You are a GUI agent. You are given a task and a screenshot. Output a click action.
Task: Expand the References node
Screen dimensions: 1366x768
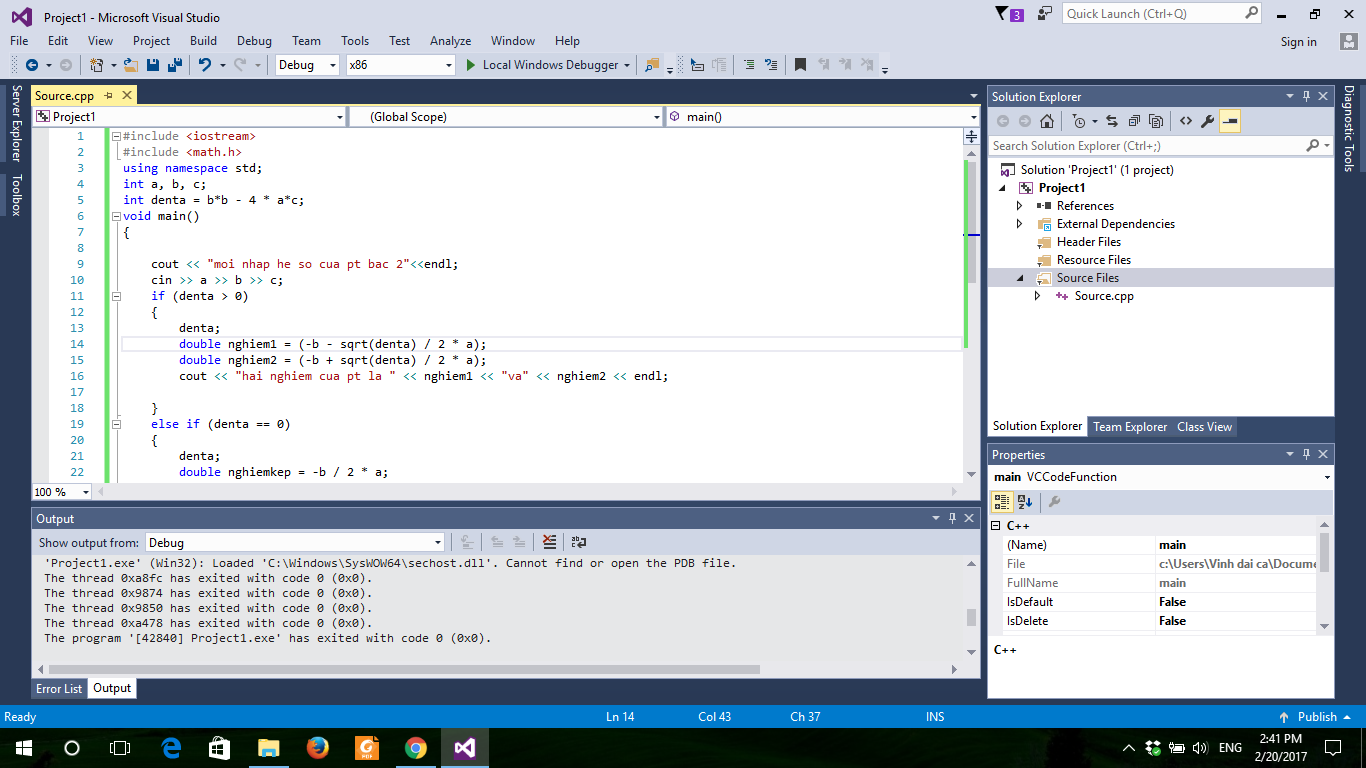tap(1019, 206)
